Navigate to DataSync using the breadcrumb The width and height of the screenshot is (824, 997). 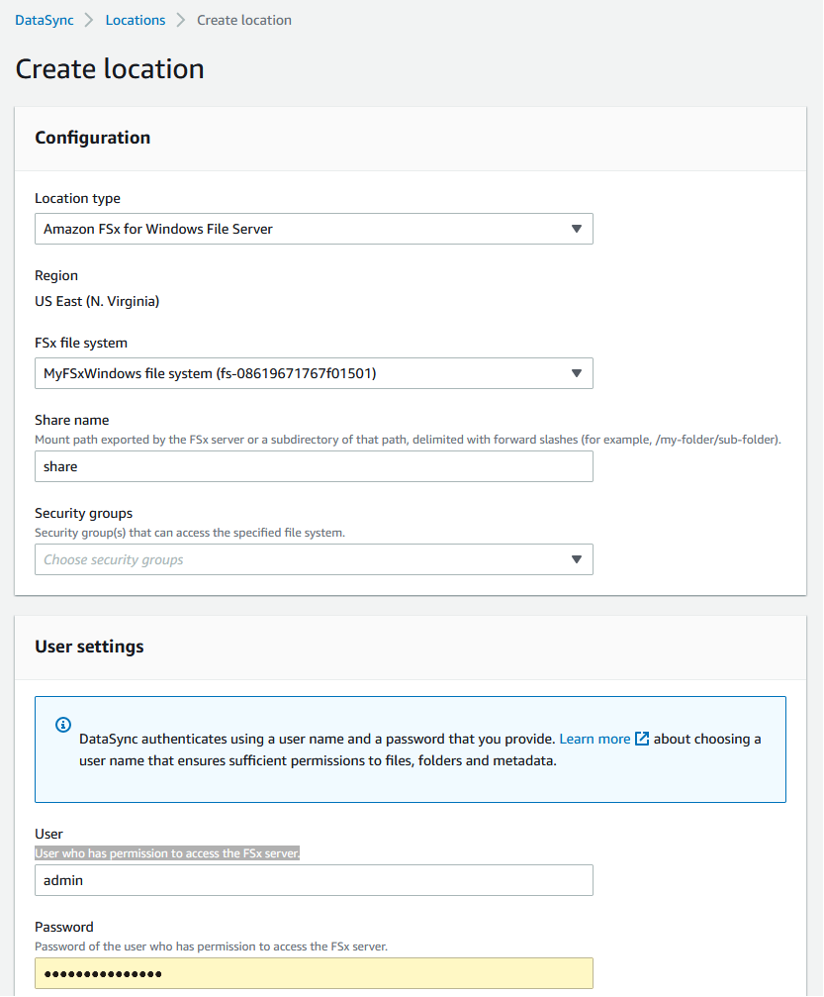pyautogui.click(x=44, y=20)
